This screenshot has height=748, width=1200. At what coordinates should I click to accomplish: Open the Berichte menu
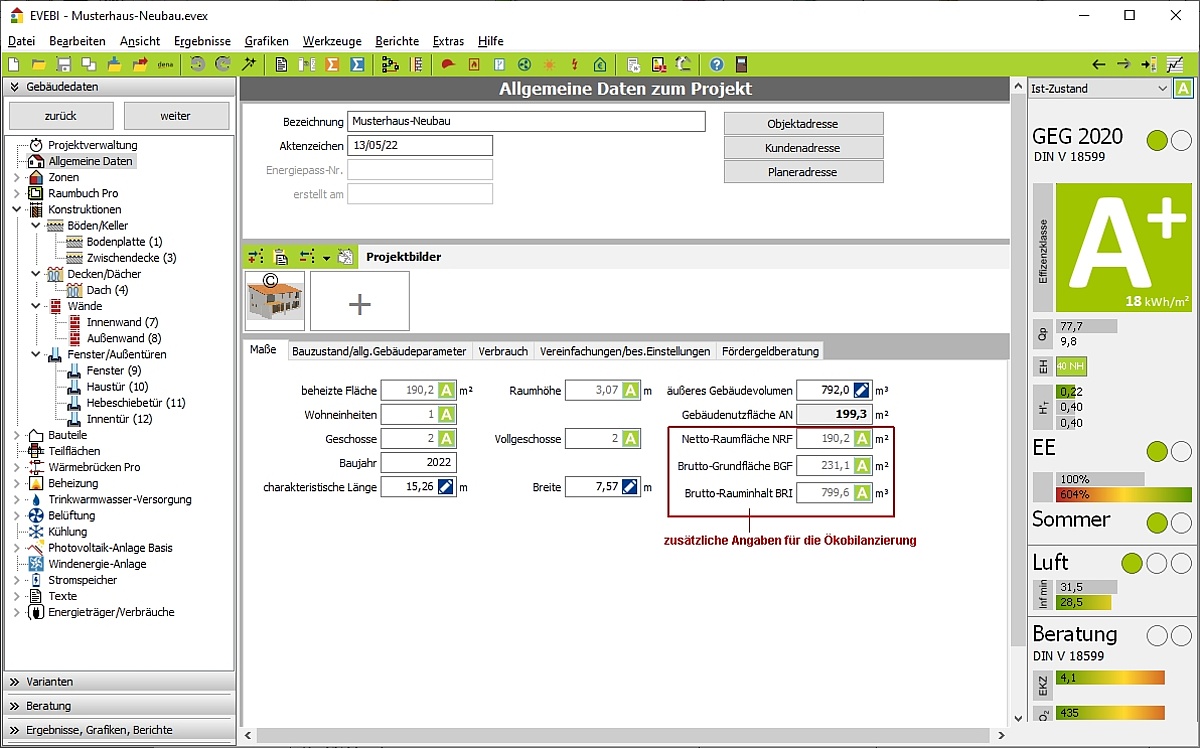click(x=397, y=41)
